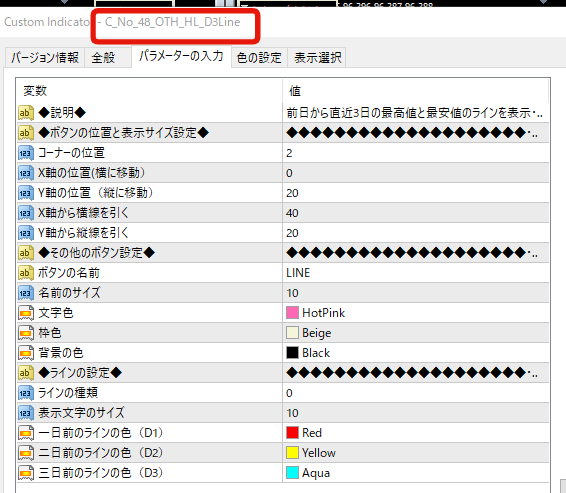566x493 pixels.
Task: Click the integer icon beside 表示文字のサイズ
Action: click(x=26, y=413)
